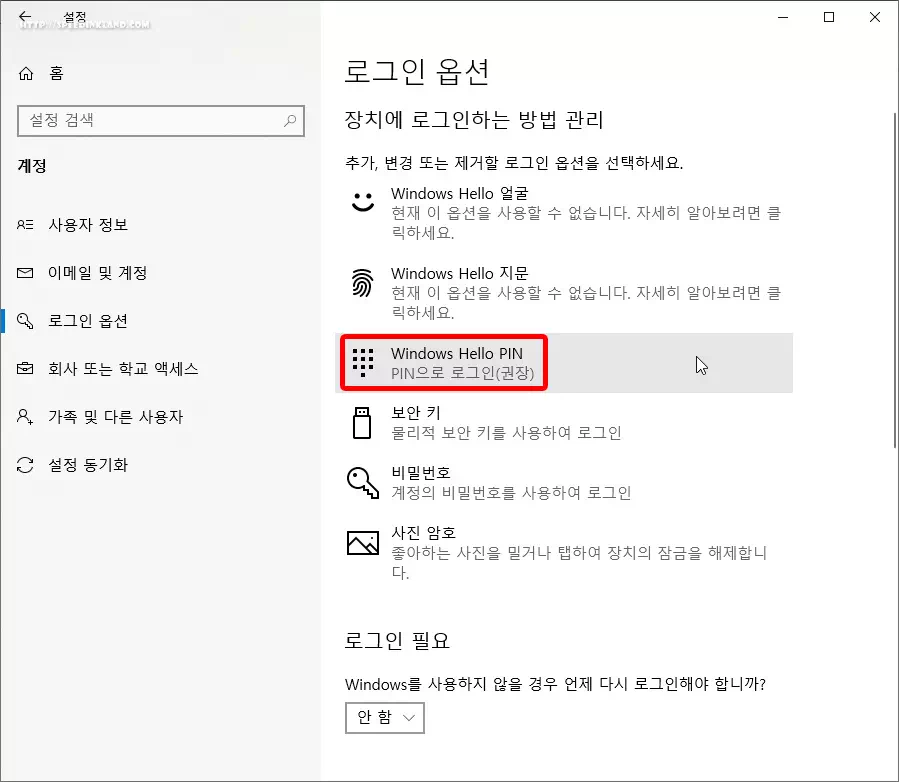Select 로그인 옵션 in the sidebar
This screenshot has width=899, height=782.
click(x=88, y=320)
